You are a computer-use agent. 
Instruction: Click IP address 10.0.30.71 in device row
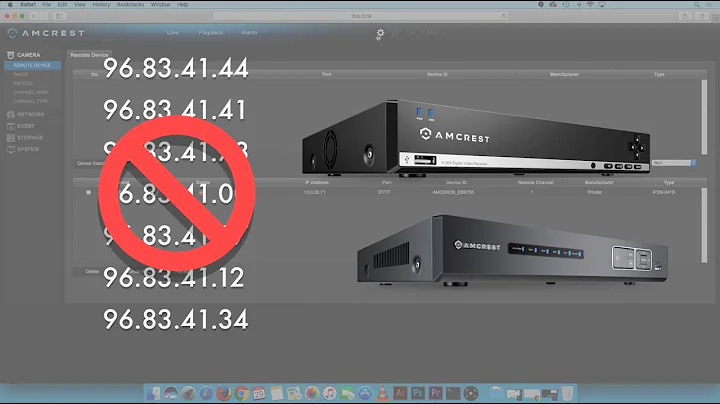(x=315, y=192)
